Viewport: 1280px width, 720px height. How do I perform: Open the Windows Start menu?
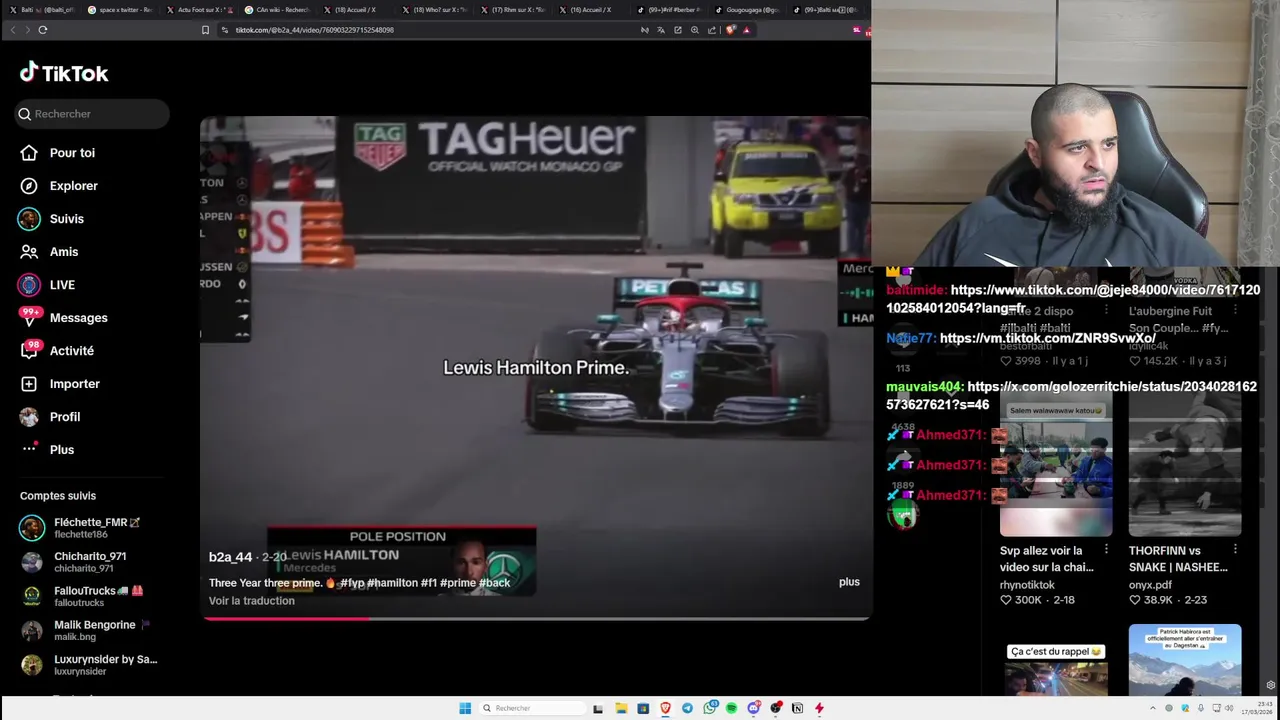tap(465, 708)
